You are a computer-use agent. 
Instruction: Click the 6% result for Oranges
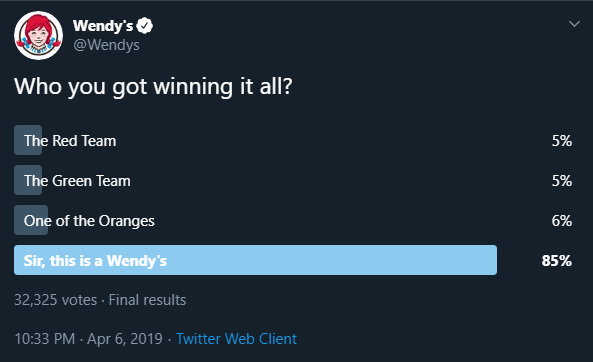coord(562,221)
